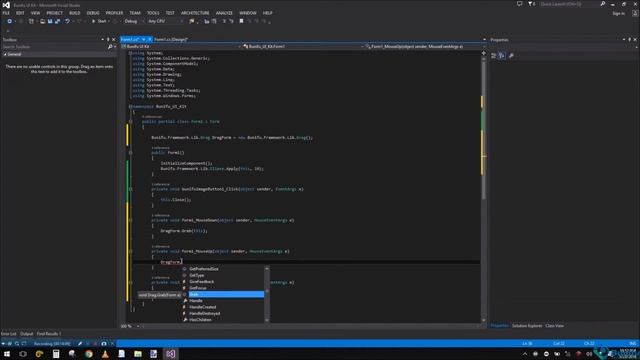Open the Toolbox window position dropdown arrow
The image size is (640, 360).
click(x=102, y=40)
